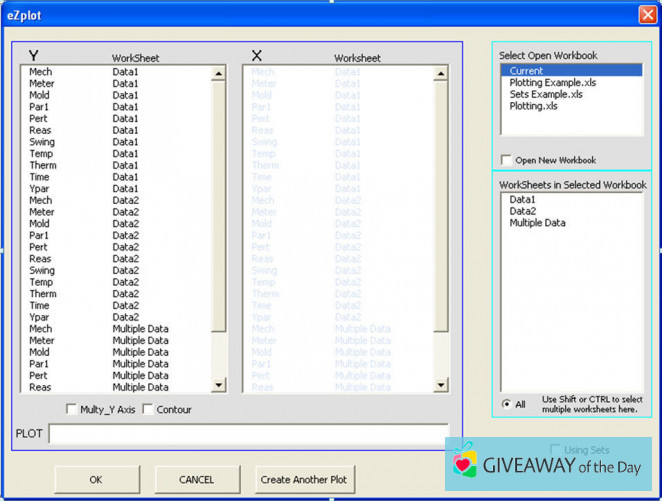The width and height of the screenshot is (662, 501).
Task: Select Sets Example.xls workbook
Action: (x=546, y=94)
